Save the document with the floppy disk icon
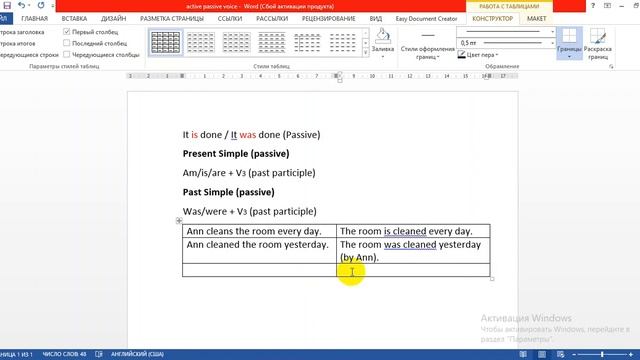 coord(7,5)
